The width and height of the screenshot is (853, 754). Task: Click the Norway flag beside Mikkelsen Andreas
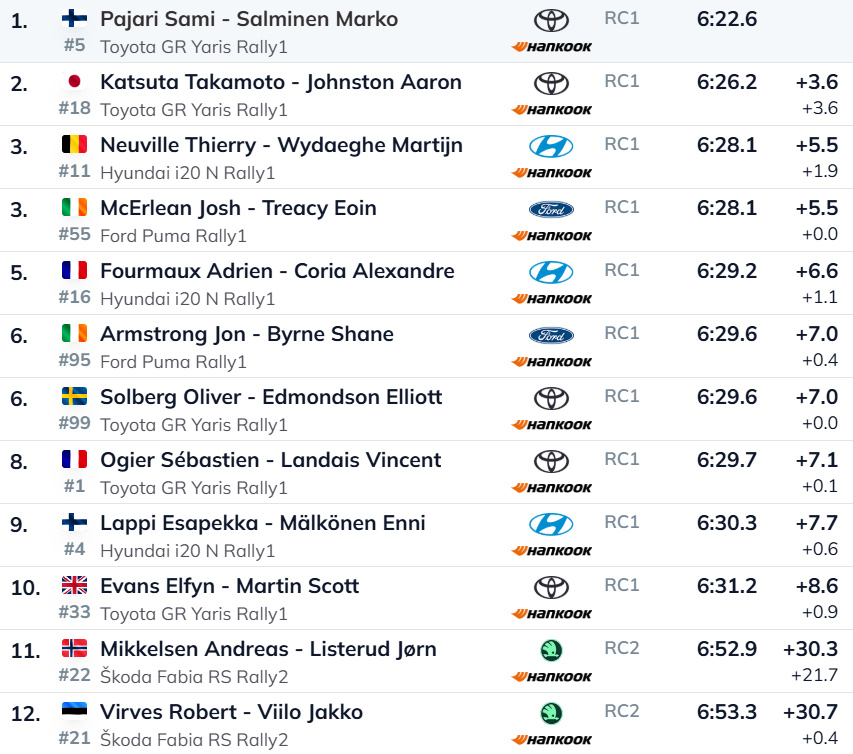(74, 649)
